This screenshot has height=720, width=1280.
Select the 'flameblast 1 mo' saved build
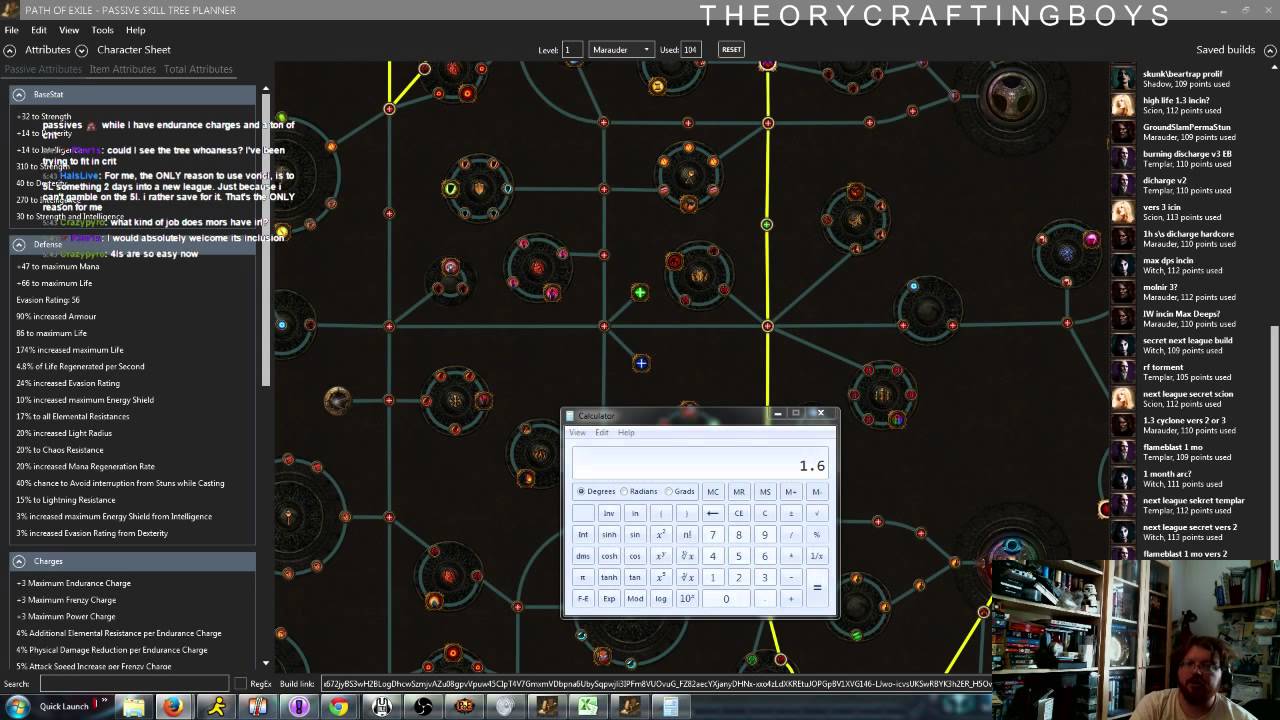click(x=1189, y=452)
